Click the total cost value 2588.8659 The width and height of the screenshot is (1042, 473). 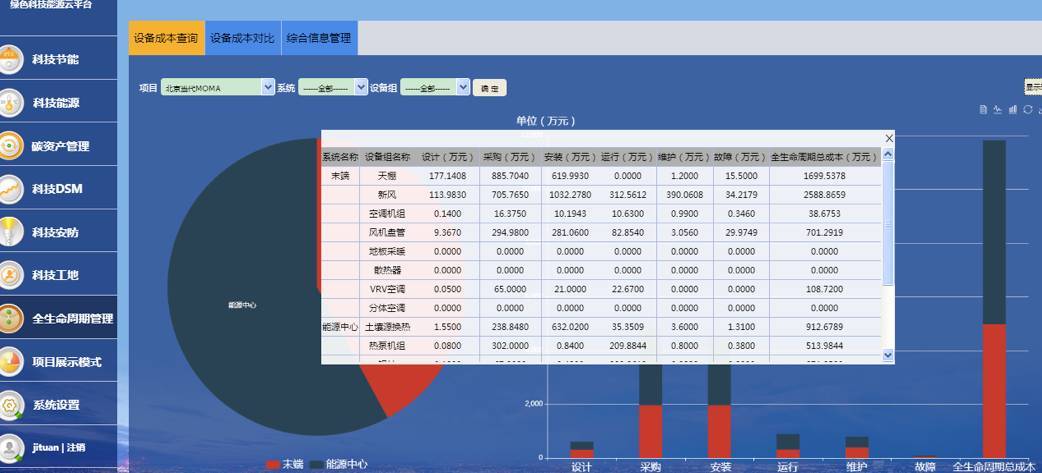tap(824, 195)
